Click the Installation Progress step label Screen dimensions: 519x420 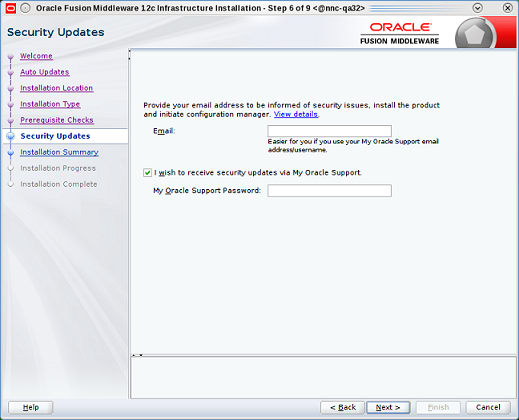(58, 168)
